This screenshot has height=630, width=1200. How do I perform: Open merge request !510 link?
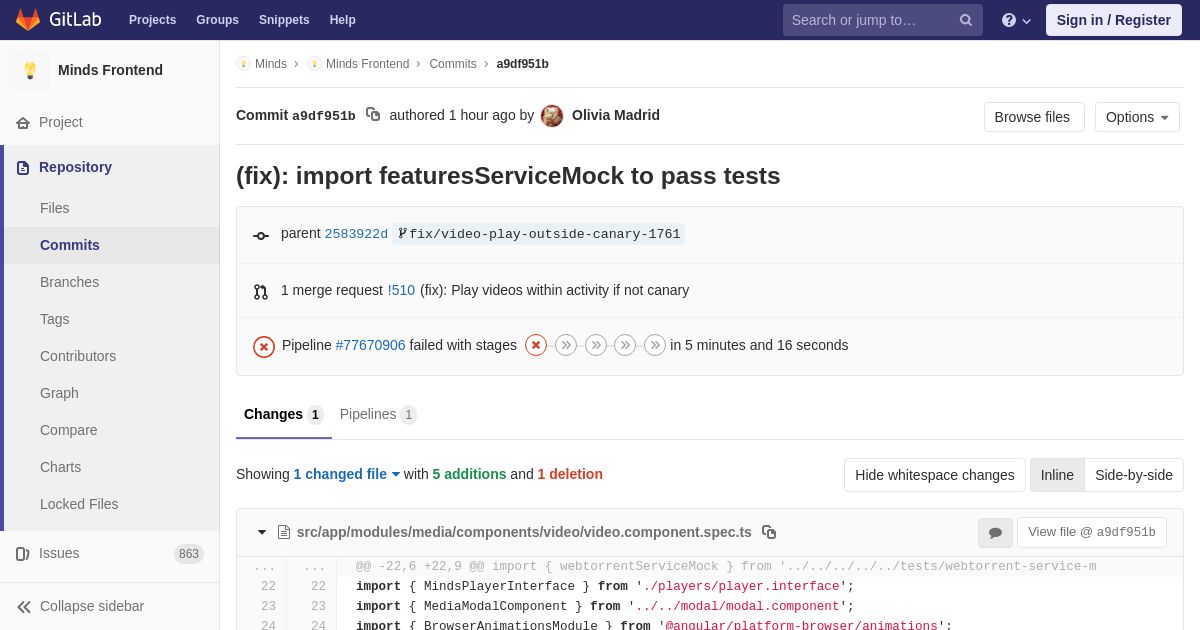401,290
